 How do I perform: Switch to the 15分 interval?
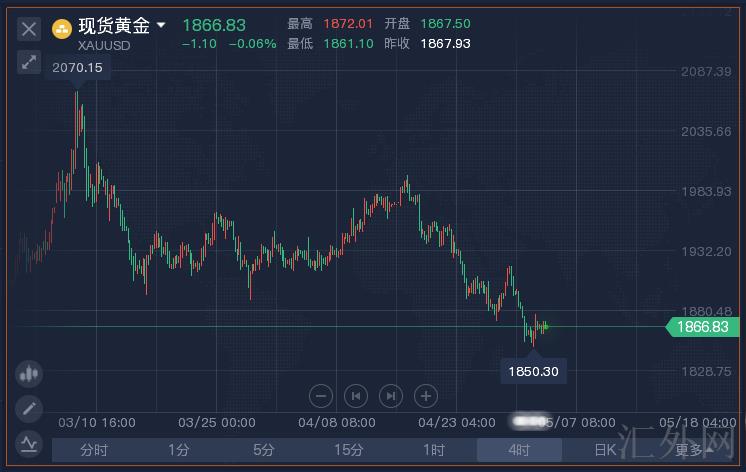348,451
